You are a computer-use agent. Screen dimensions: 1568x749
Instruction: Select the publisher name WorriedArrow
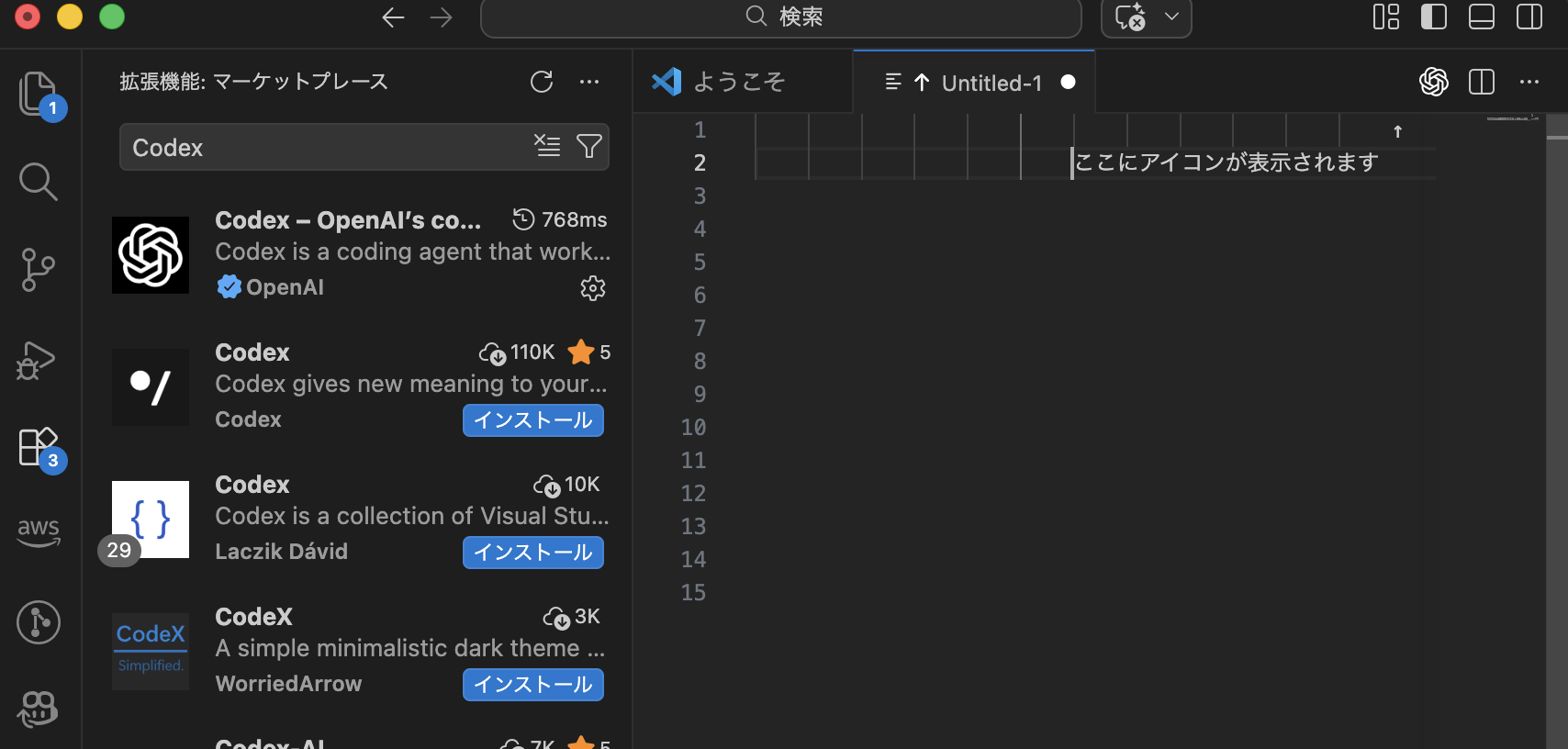pyautogui.click(x=288, y=684)
